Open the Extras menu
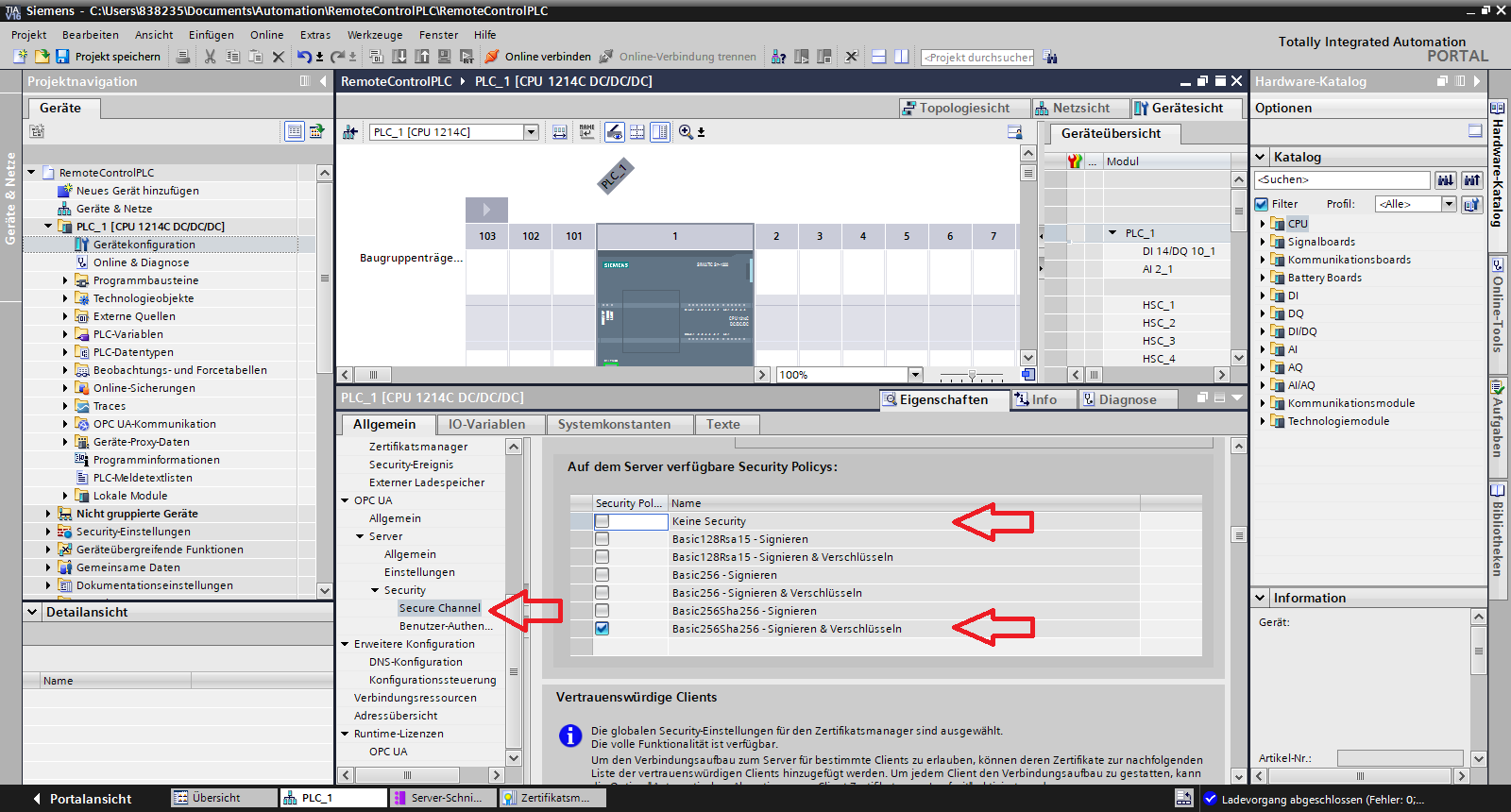The image size is (1511, 812). pos(315,35)
